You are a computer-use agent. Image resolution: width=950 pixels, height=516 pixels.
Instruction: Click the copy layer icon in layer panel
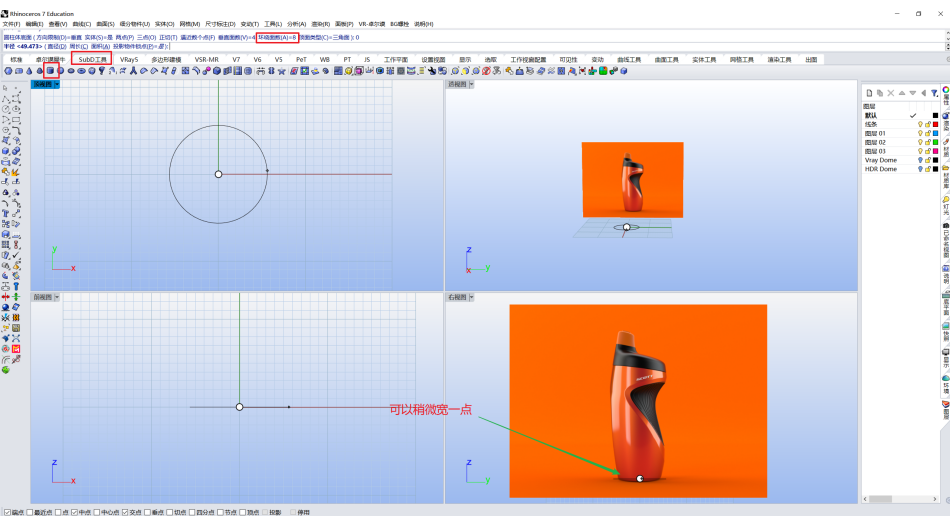point(880,93)
